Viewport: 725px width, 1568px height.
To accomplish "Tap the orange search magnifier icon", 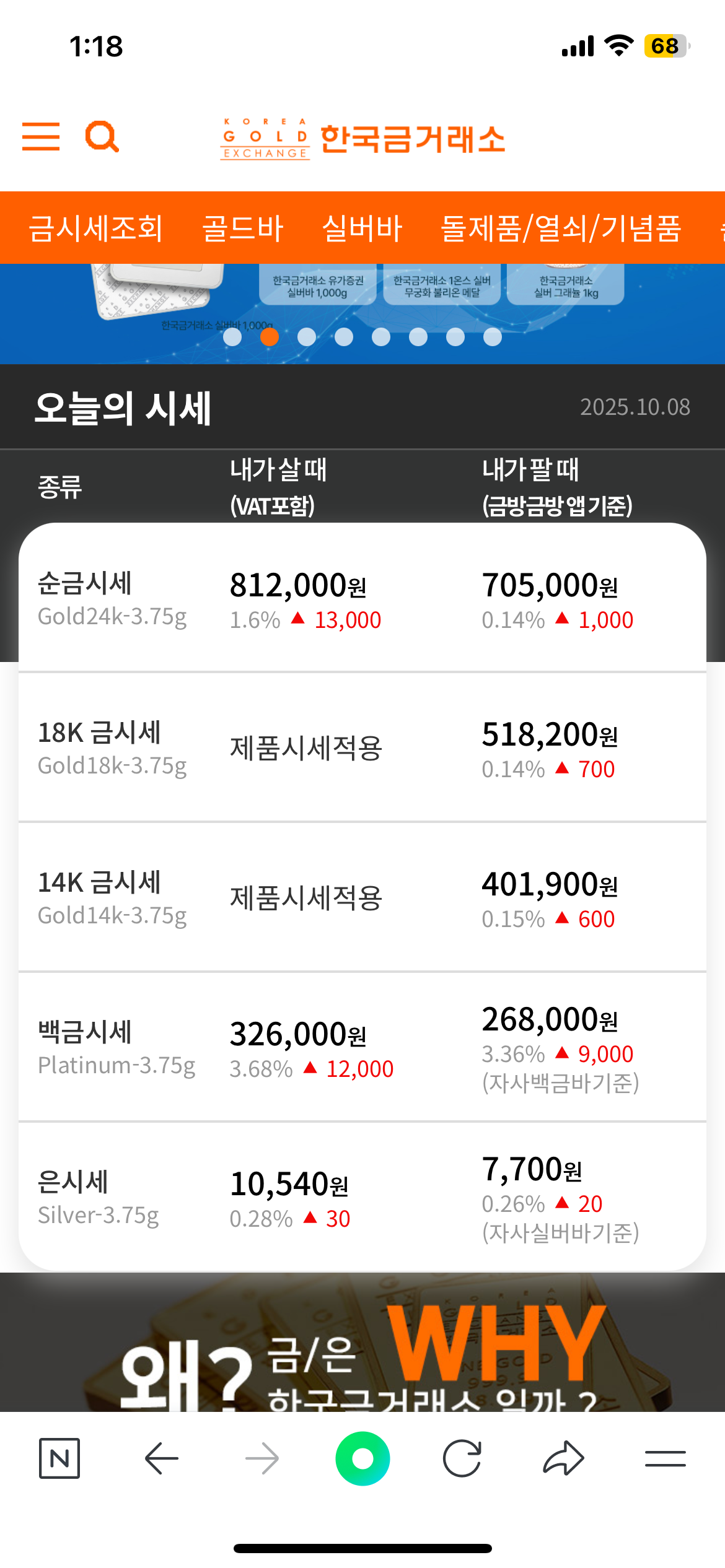I will click(x=102, y=136).
